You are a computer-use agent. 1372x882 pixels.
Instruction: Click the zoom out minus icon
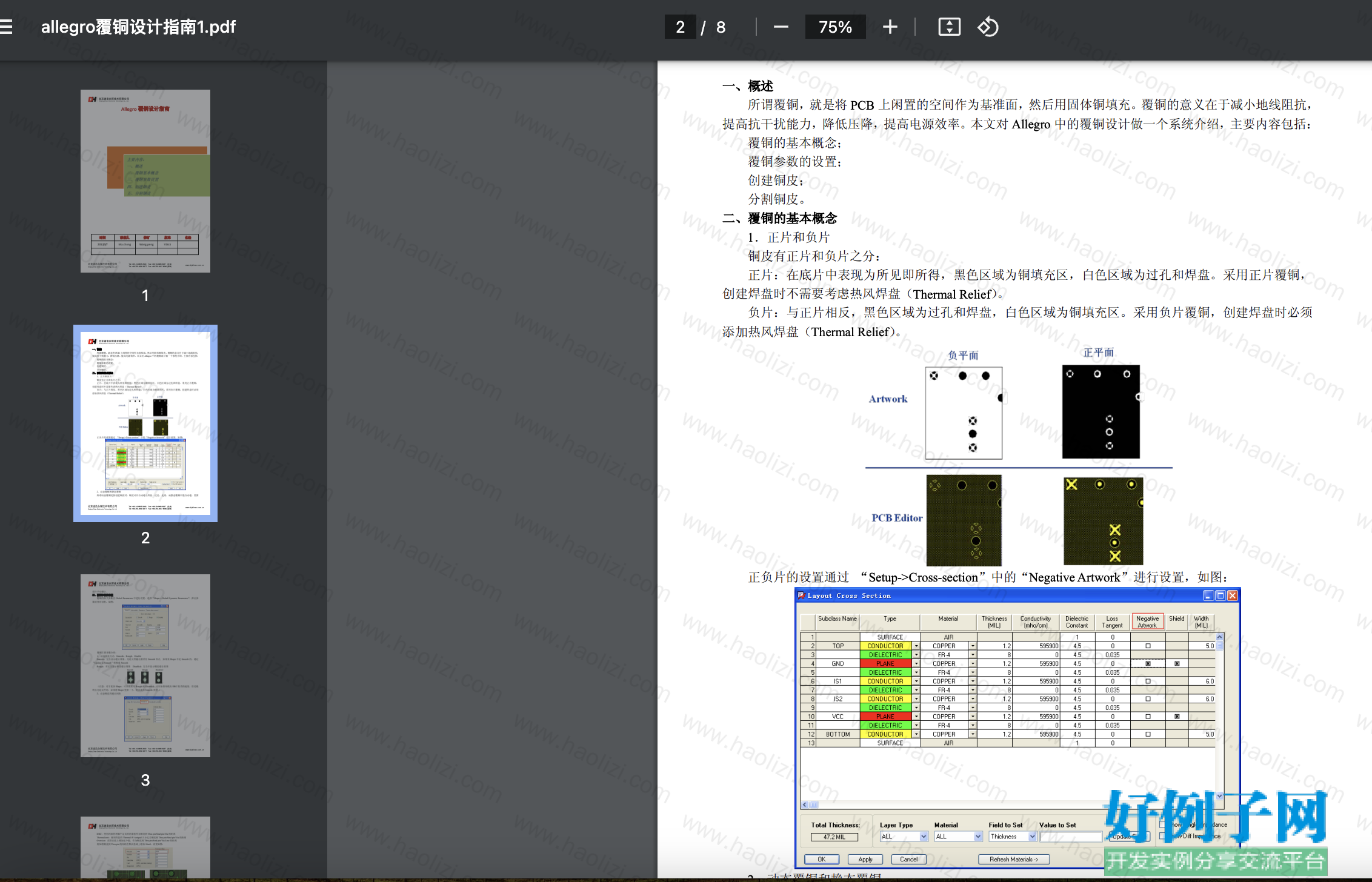click(x=781, y=27)
